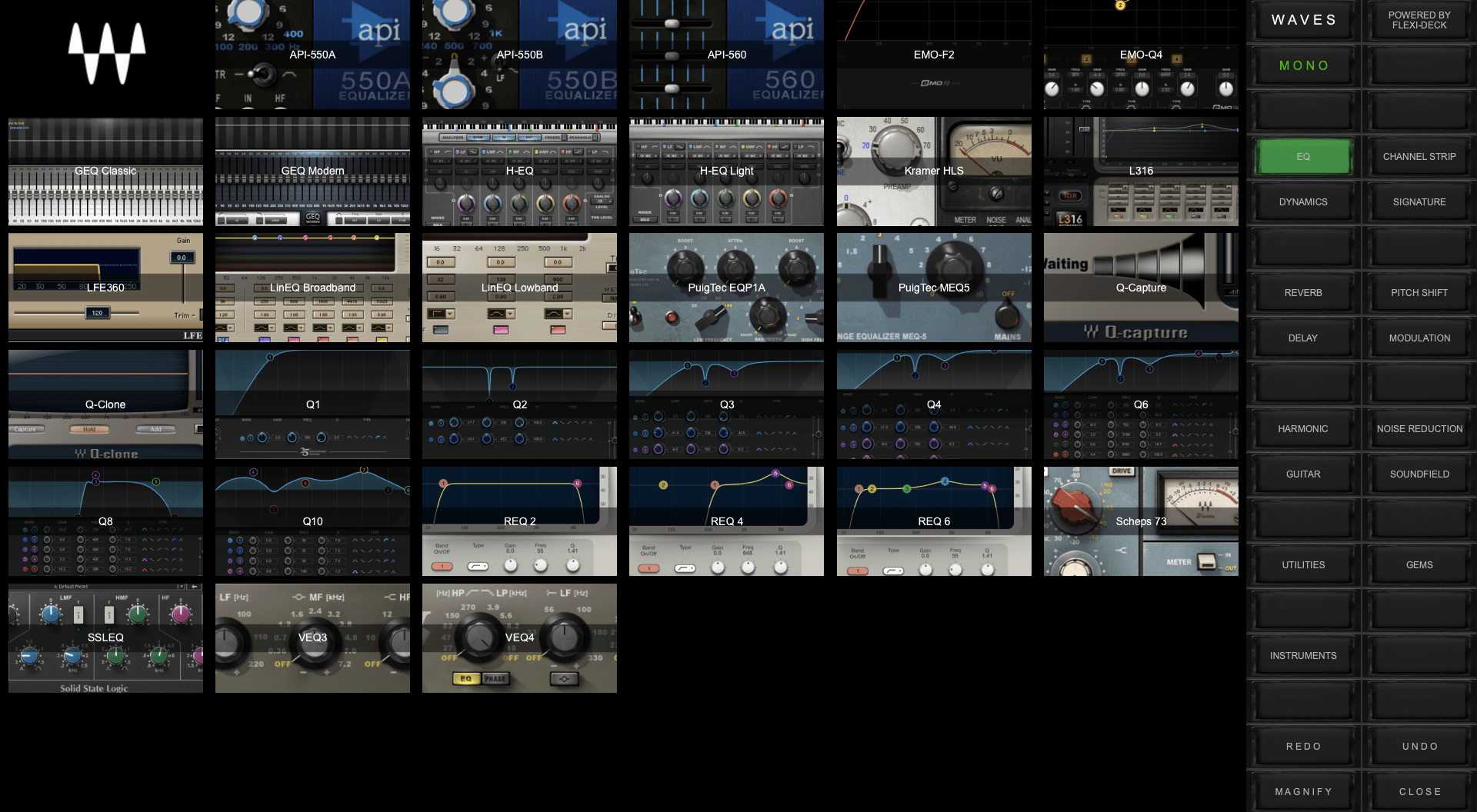Select the H-EQ plugin tile
This screenshot has width=1477, height=812.
pos(519,171)
